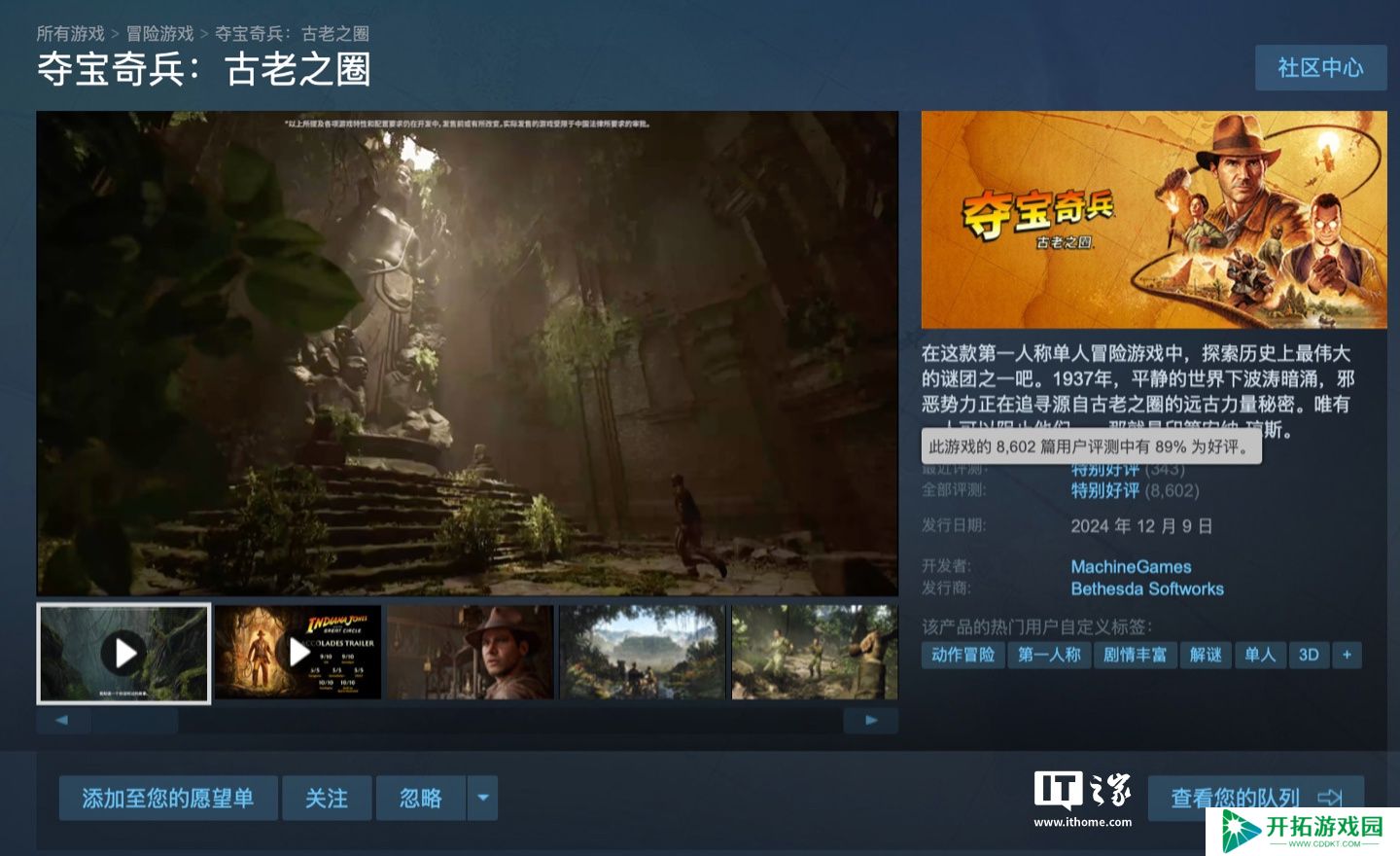
Task: Click the left arrow of the thumbnail strip
Action: (x=63, y=721)
